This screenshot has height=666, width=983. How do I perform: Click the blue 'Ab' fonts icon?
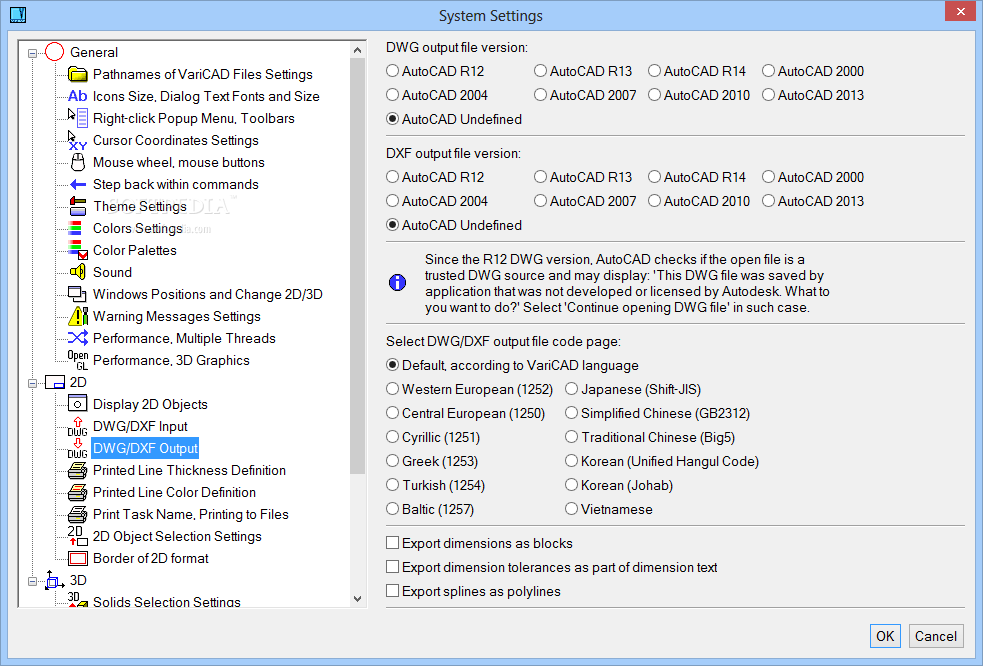coord(78,97)
